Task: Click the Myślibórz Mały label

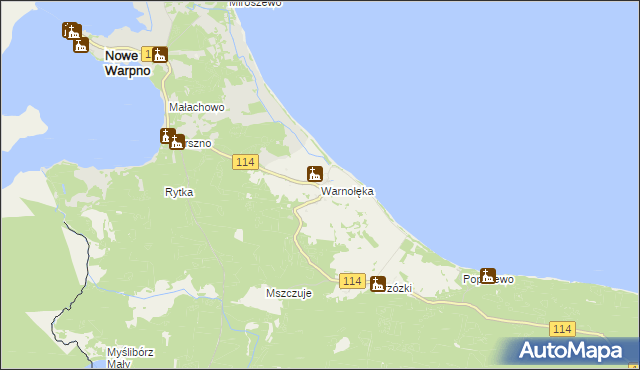Action: (x=130, y=358)
